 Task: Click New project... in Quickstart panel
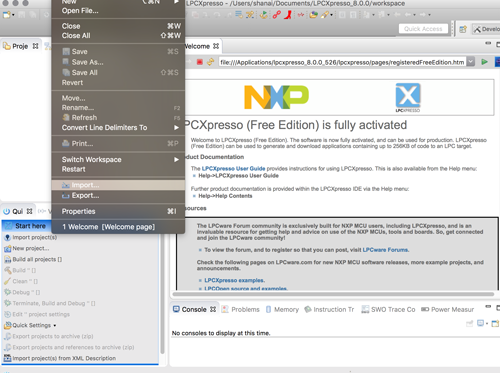pyautogui.click(x=31, y=248)
